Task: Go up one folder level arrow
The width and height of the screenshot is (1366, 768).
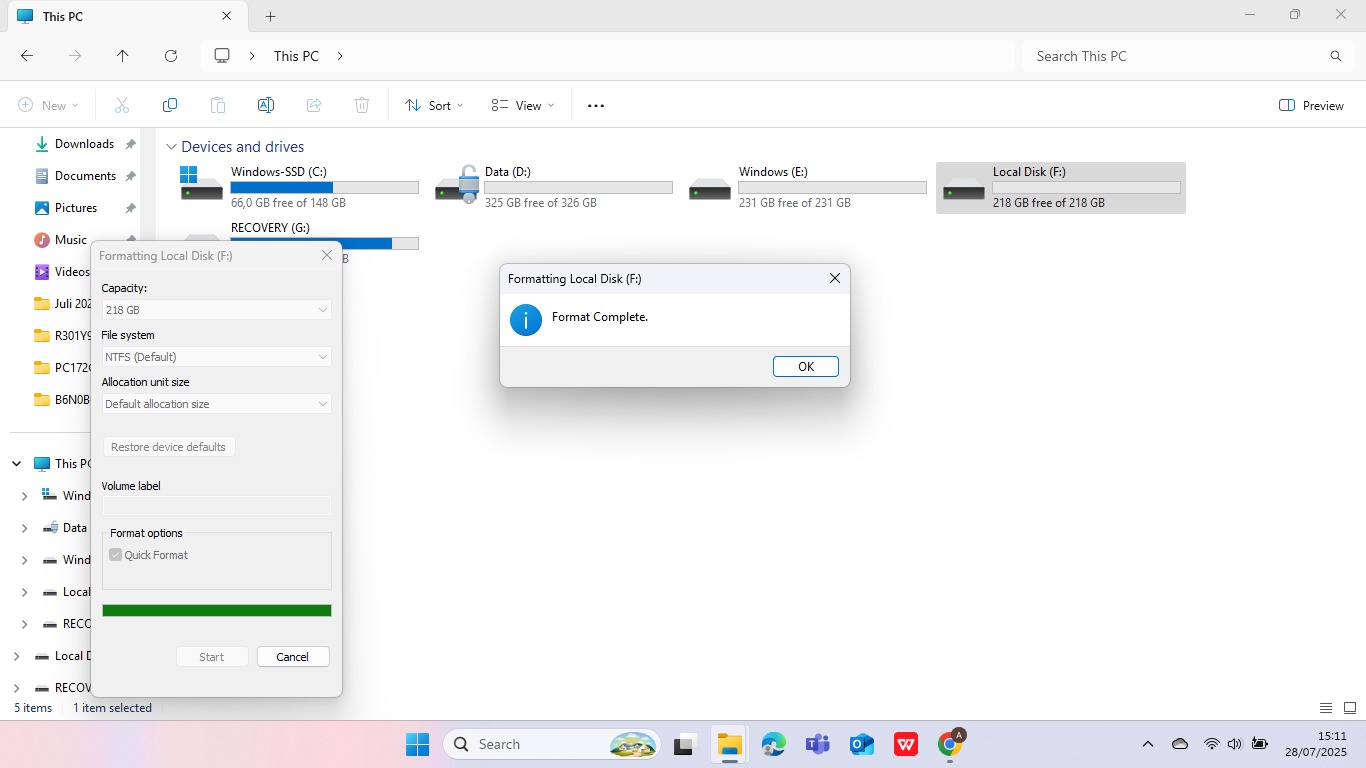Action: pos(123,56)
